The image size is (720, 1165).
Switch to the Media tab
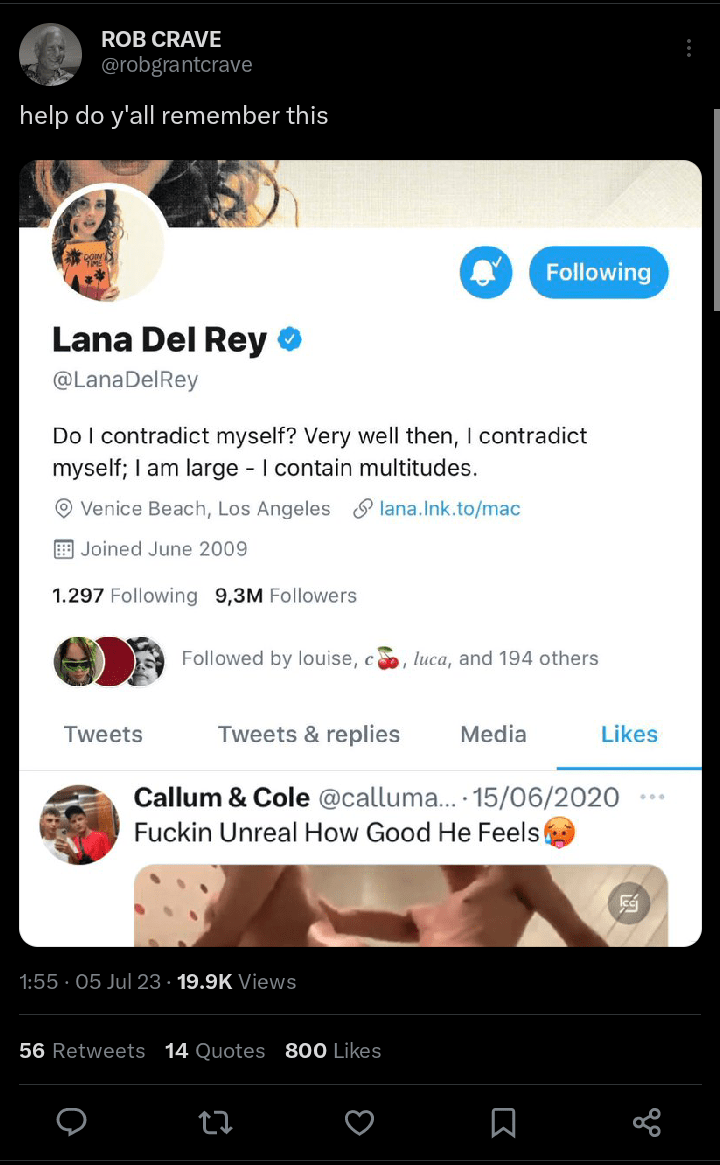tap(493, 734)
